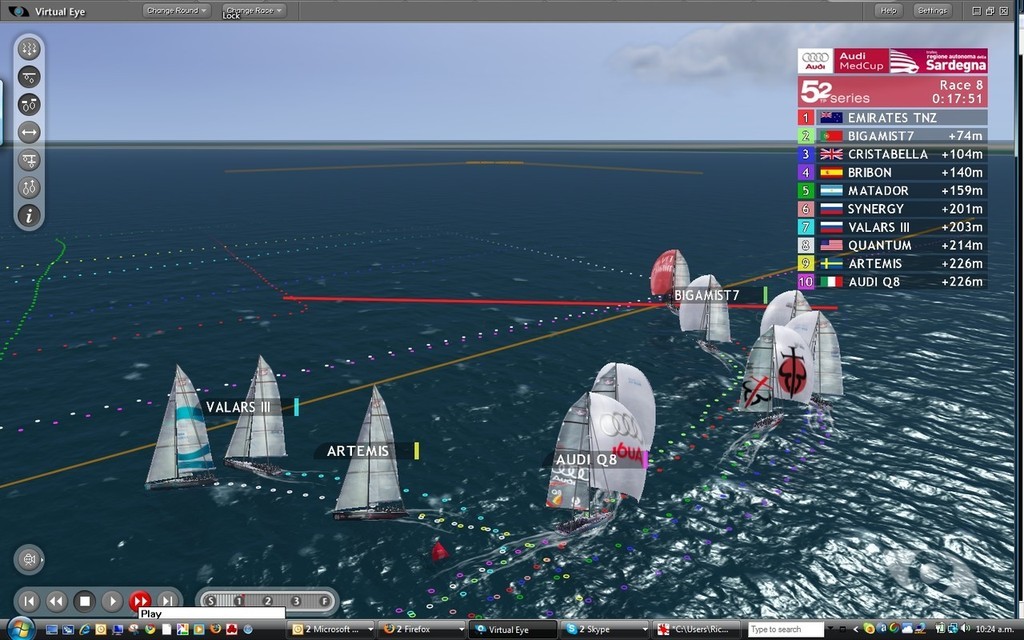Click the horizontal double-arrow distance icon
Viewport: 1024px width, 640px height.
pos(29,133)
